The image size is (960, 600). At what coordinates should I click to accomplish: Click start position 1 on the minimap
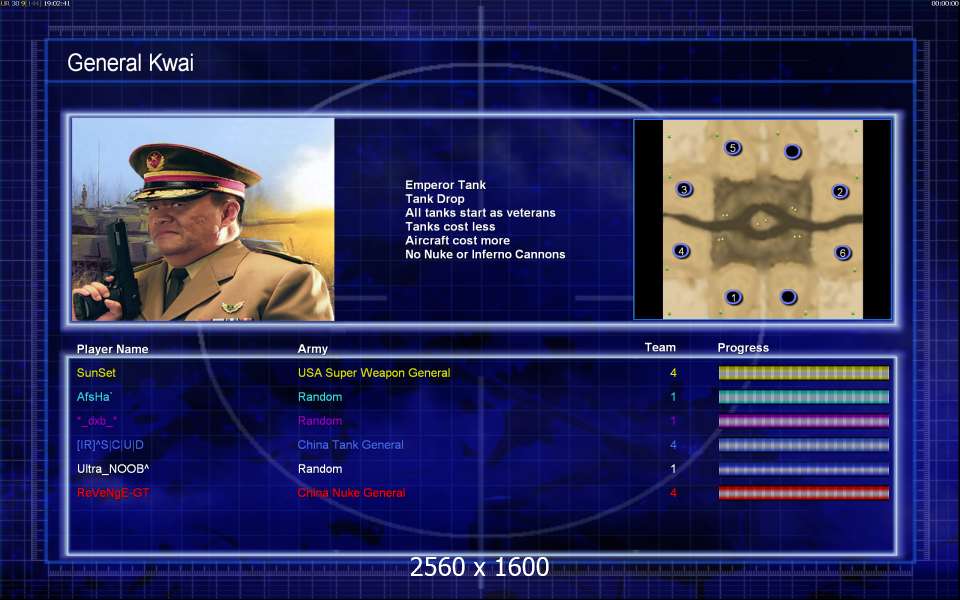coord(733,298)
